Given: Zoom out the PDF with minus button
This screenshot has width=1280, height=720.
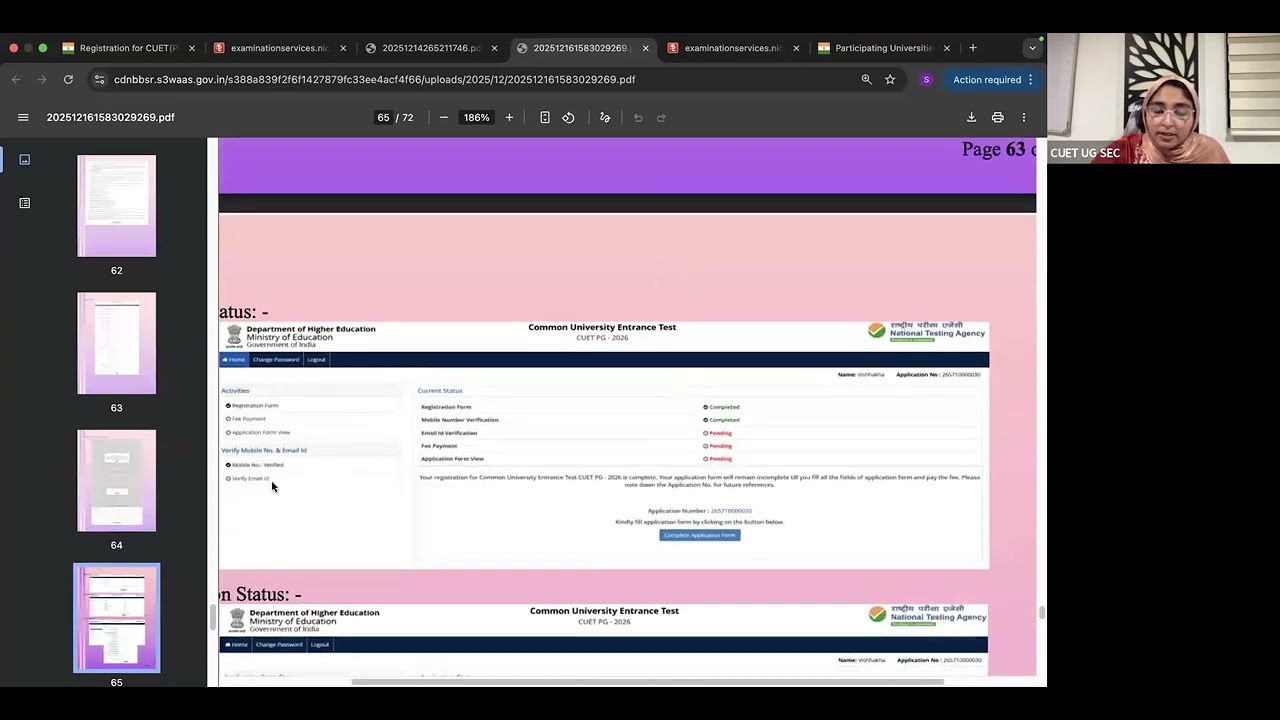Looking at the screenshot, I should [x=444, y=117].
